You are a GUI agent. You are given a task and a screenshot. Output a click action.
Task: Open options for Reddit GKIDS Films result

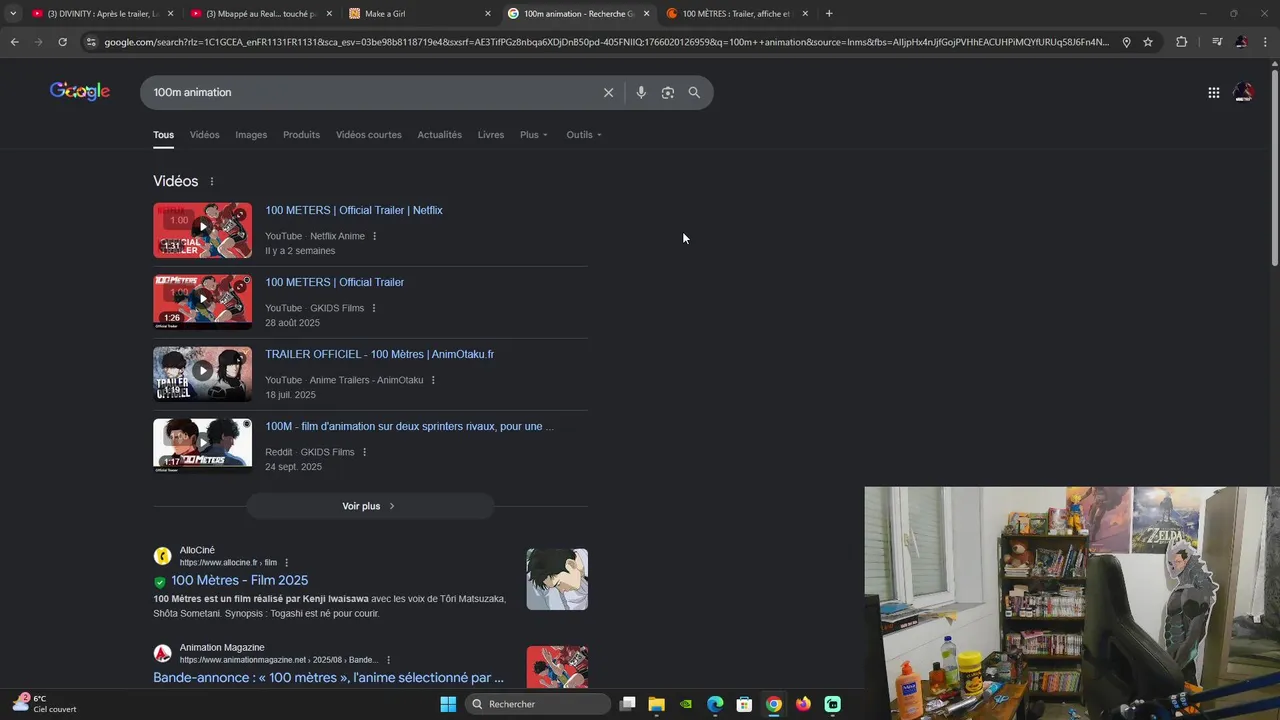pyautogui.click(x=364, y=452)
